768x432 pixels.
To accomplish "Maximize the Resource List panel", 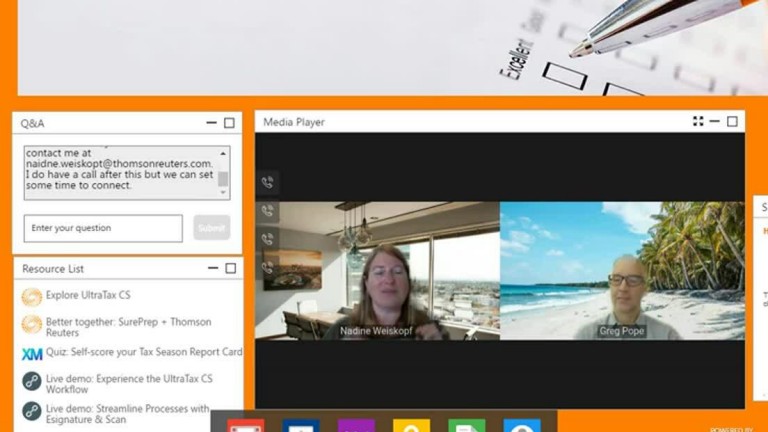I will tap(230, 269).
